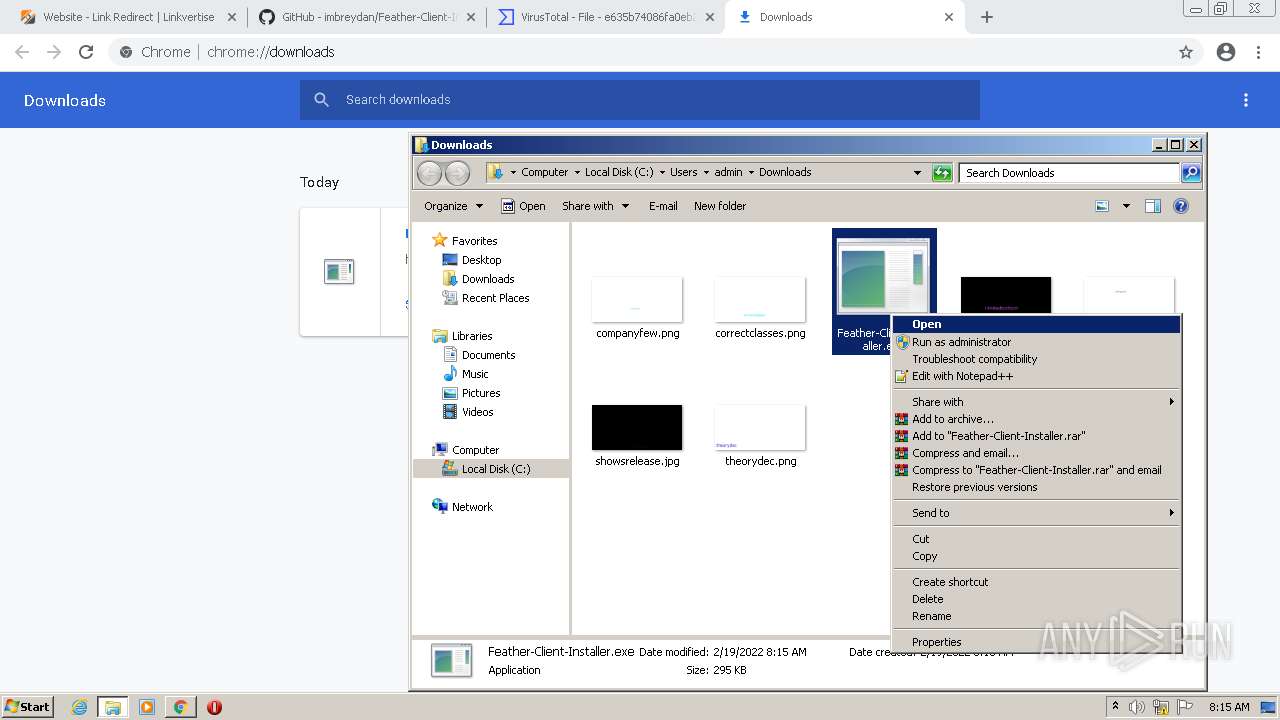
Task: Open a new Chrome tab
Action: pyautogui.click(x=987, y=17)
